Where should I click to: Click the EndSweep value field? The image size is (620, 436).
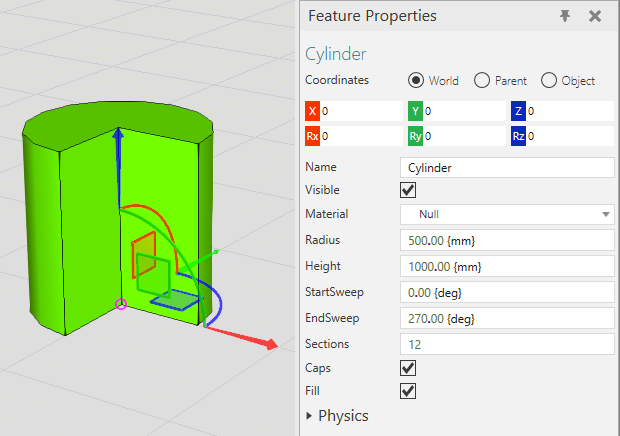tap(506, 318)
